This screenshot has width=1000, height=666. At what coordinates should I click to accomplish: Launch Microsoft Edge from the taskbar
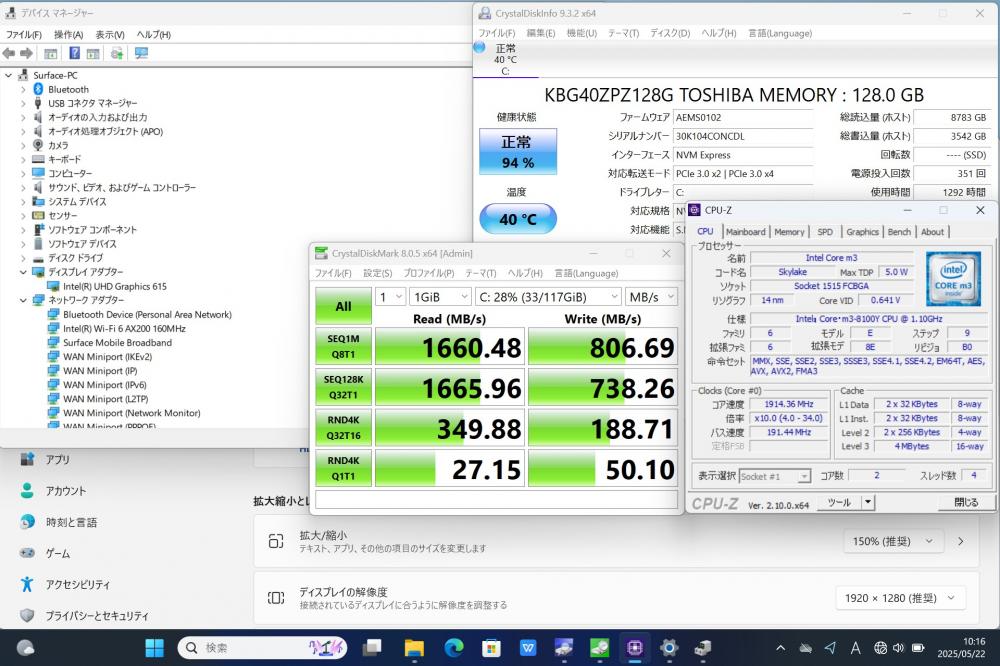coord(453,648)
